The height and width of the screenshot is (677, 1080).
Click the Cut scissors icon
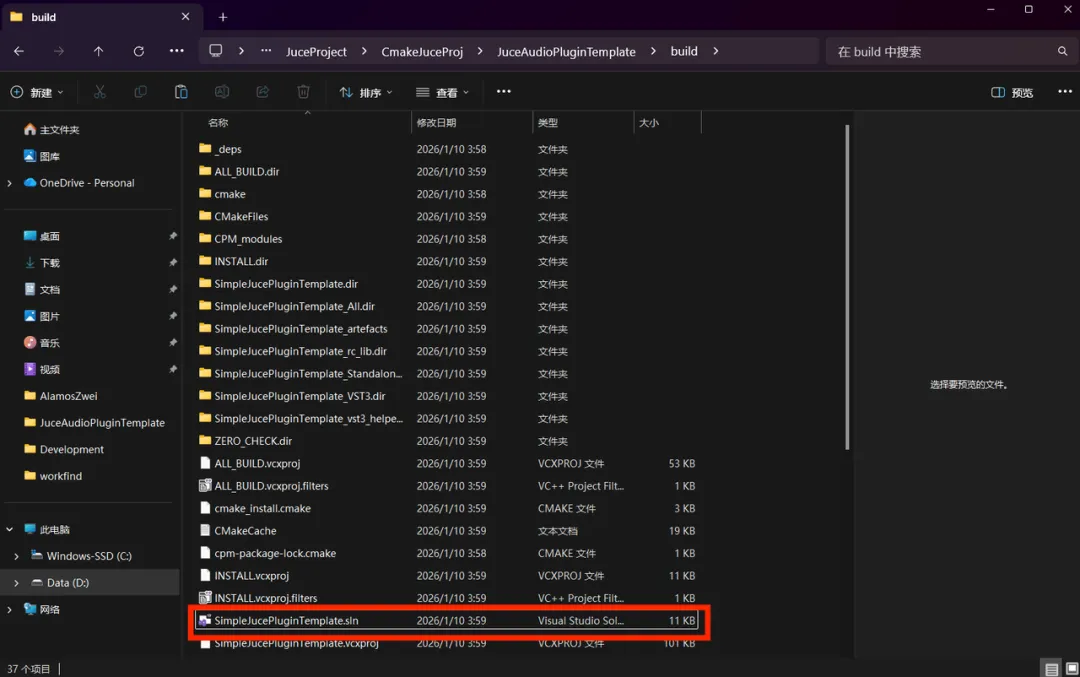[100, 92]
